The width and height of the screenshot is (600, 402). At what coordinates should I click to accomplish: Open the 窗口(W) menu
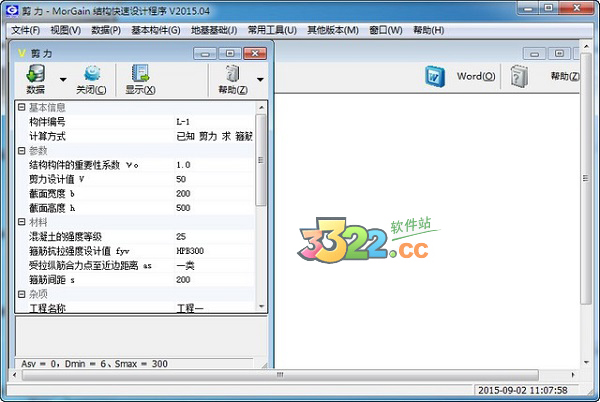click(386, 30)
